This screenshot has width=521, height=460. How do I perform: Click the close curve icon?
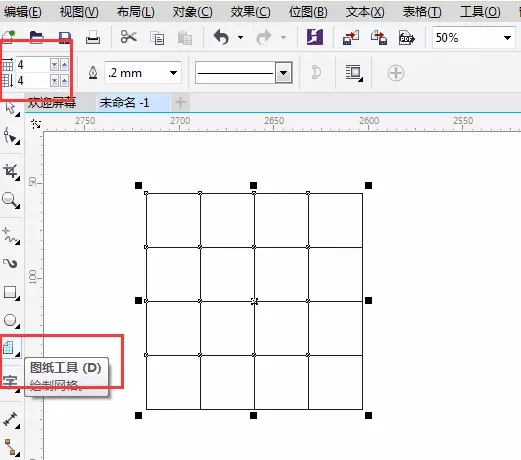click(x=316, y=72)
